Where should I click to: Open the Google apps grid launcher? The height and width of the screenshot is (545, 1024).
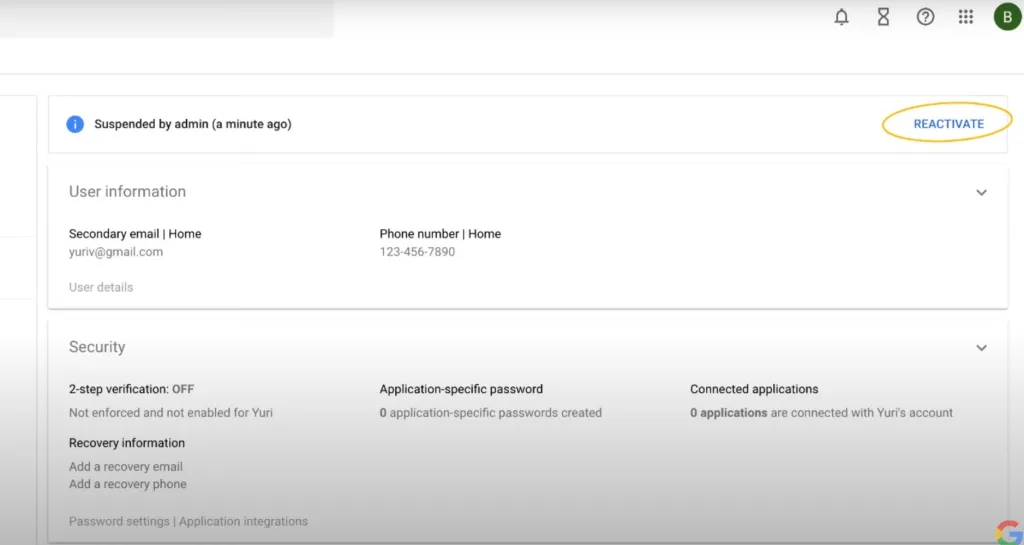[x=966, y=17]
